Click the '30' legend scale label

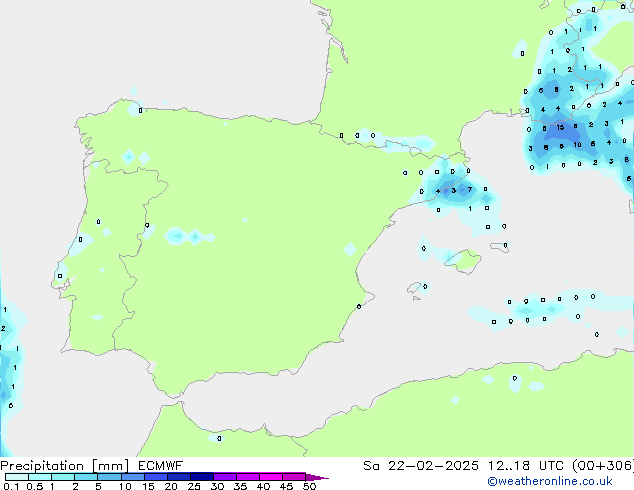click(217, 486)
